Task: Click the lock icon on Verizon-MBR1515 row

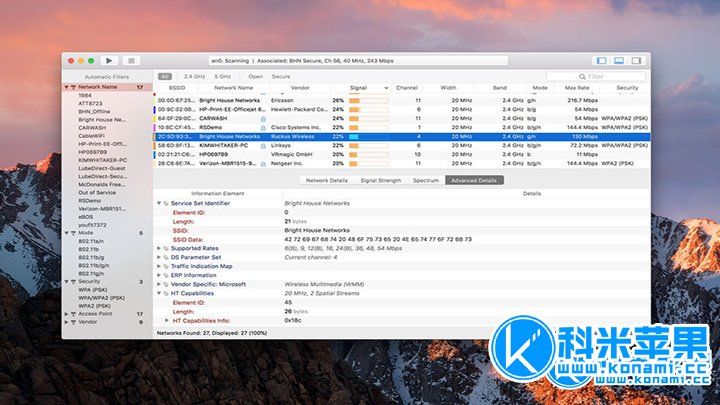Action: (x=263, y=163)
